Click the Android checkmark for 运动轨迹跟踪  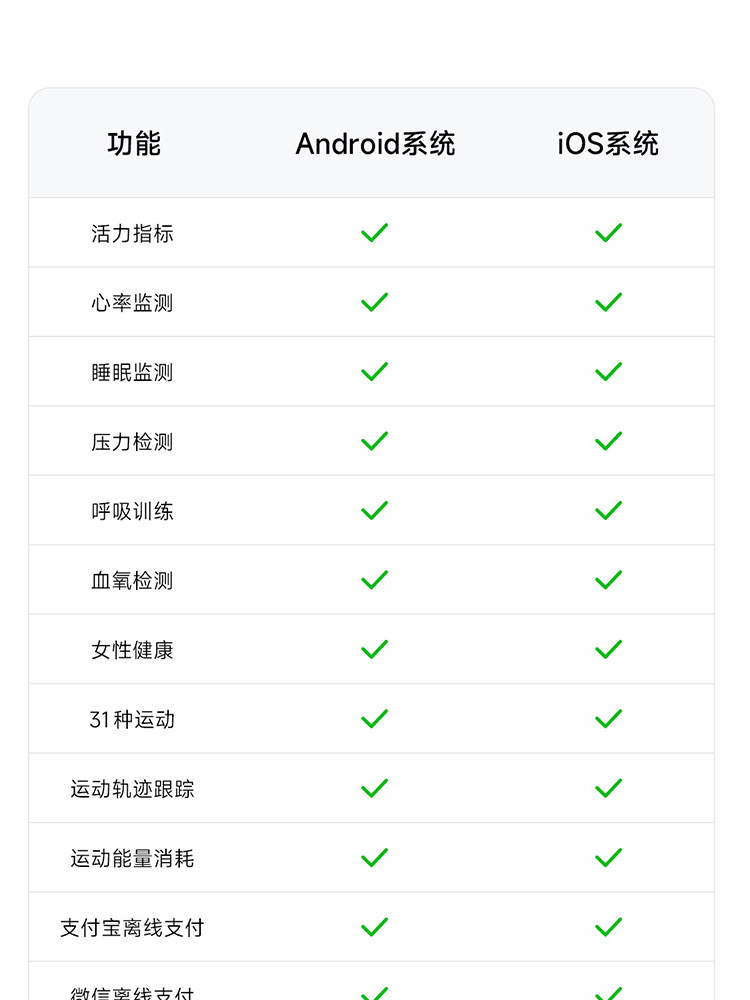(x=374, y=789)
